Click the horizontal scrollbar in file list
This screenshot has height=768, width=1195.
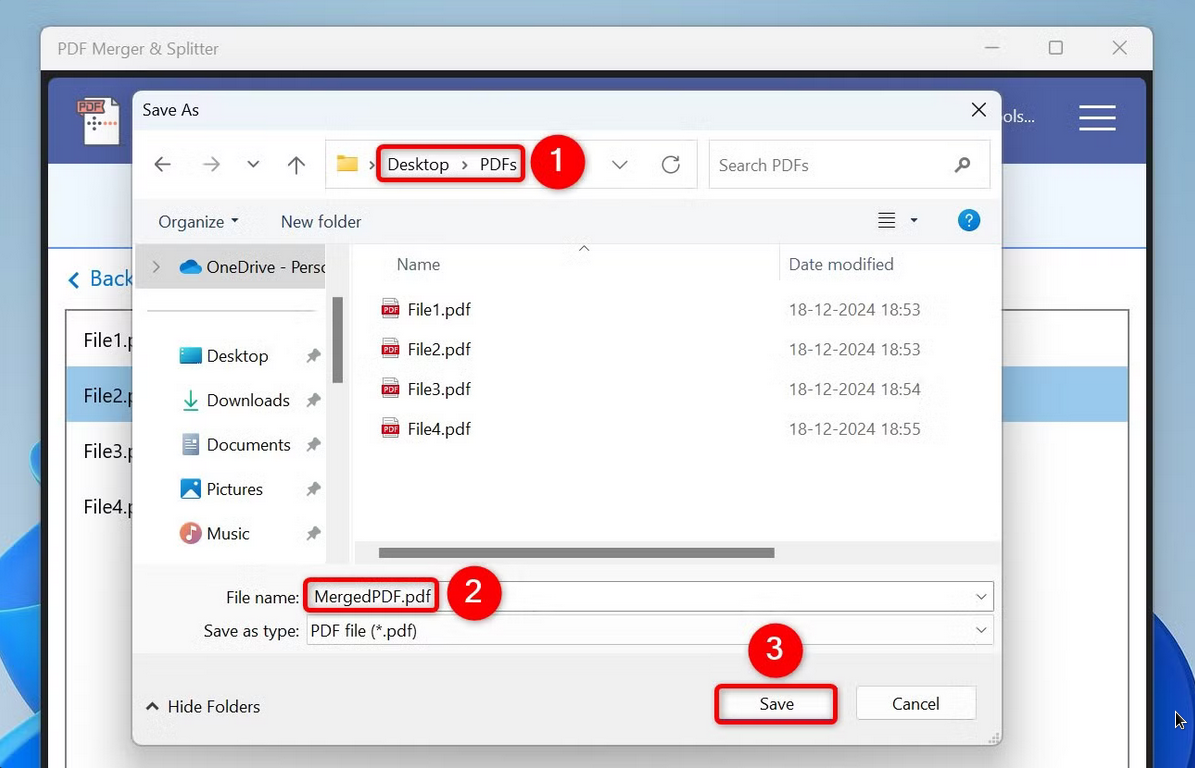click(576, 552)
